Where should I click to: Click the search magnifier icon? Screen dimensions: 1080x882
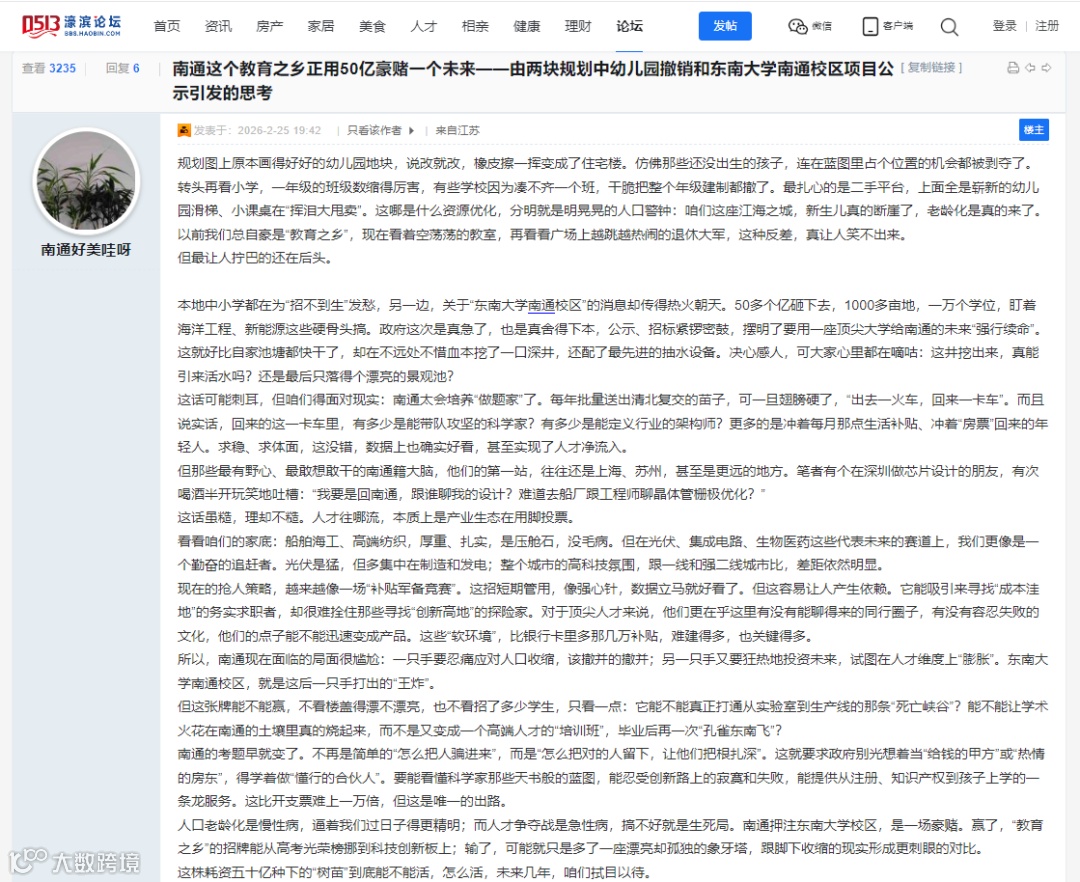[x=948, y=27]
